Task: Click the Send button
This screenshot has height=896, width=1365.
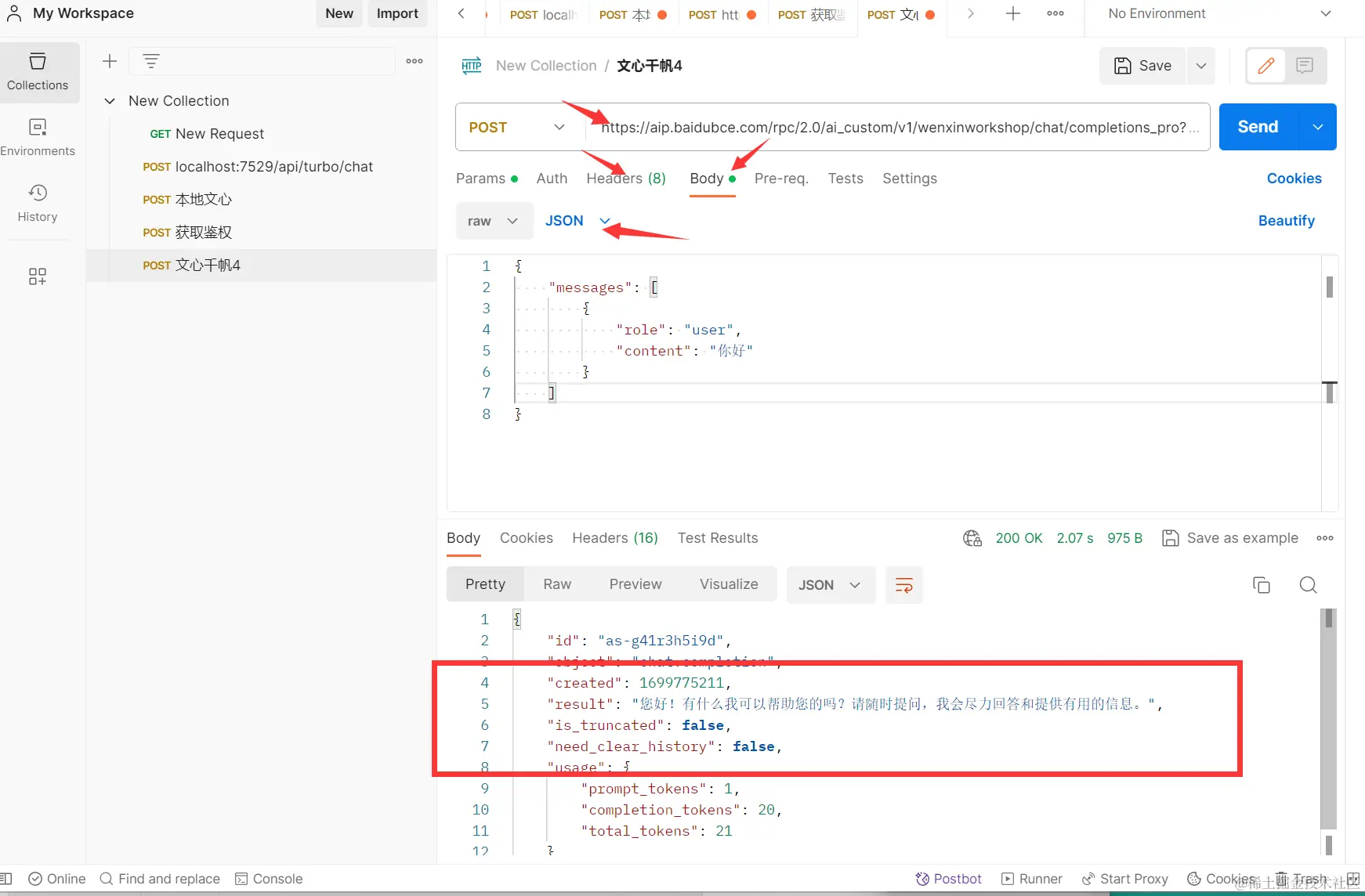Action: tap(1258, 127)
